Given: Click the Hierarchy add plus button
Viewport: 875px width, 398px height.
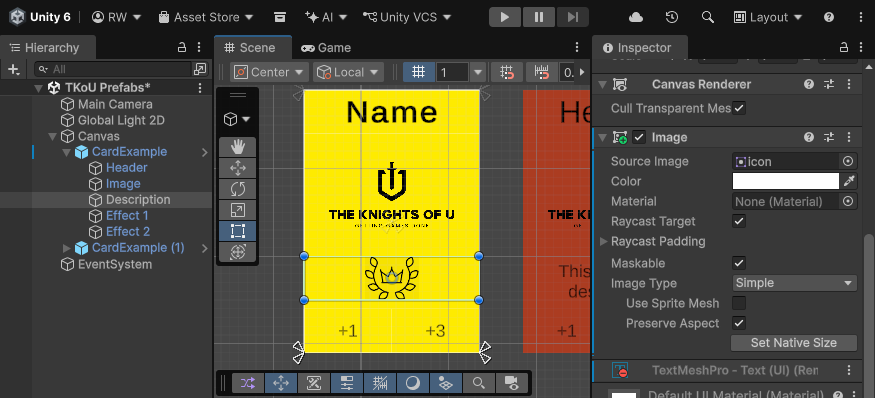Looking at the screenshot, I should pyautogui.click(x=13, y=69).
